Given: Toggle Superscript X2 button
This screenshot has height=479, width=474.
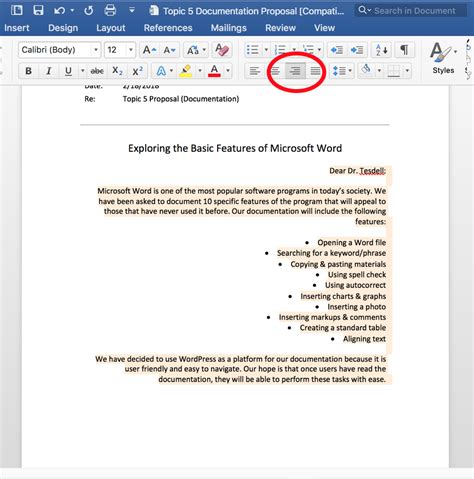Looking at the screenshot, I should pos(137,71).
